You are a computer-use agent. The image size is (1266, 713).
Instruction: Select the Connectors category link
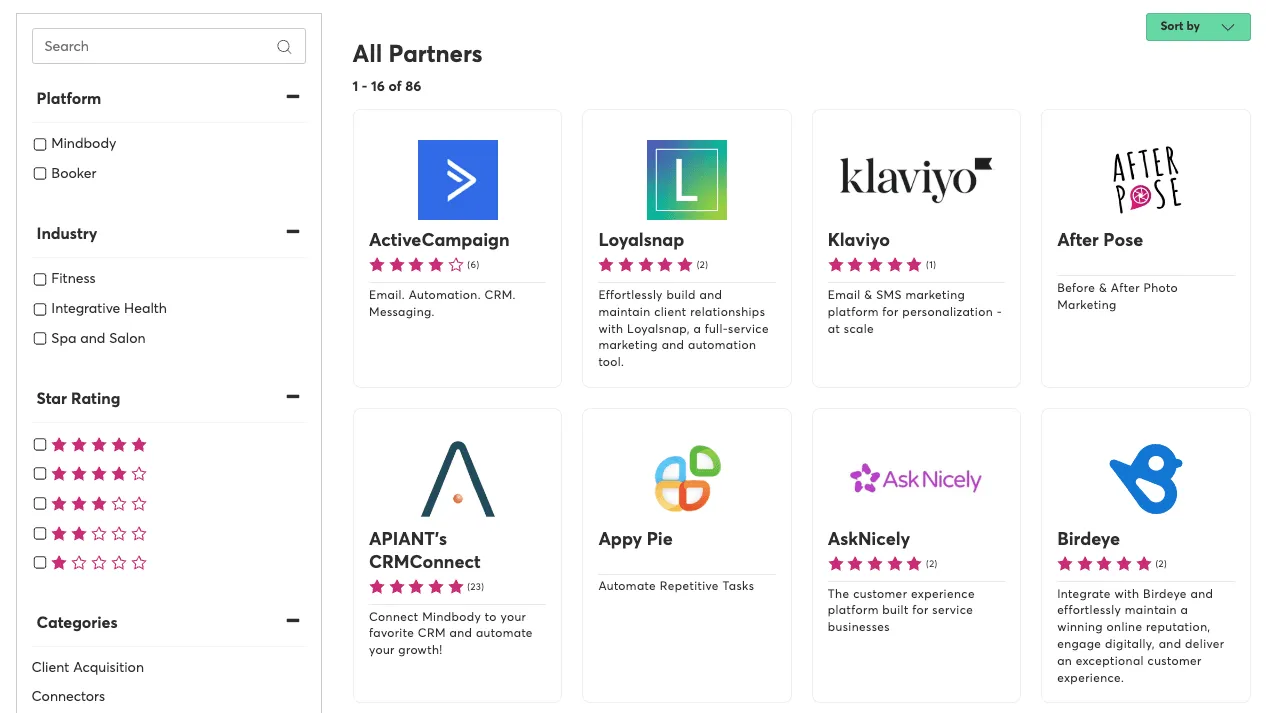[x=68, y=696]
